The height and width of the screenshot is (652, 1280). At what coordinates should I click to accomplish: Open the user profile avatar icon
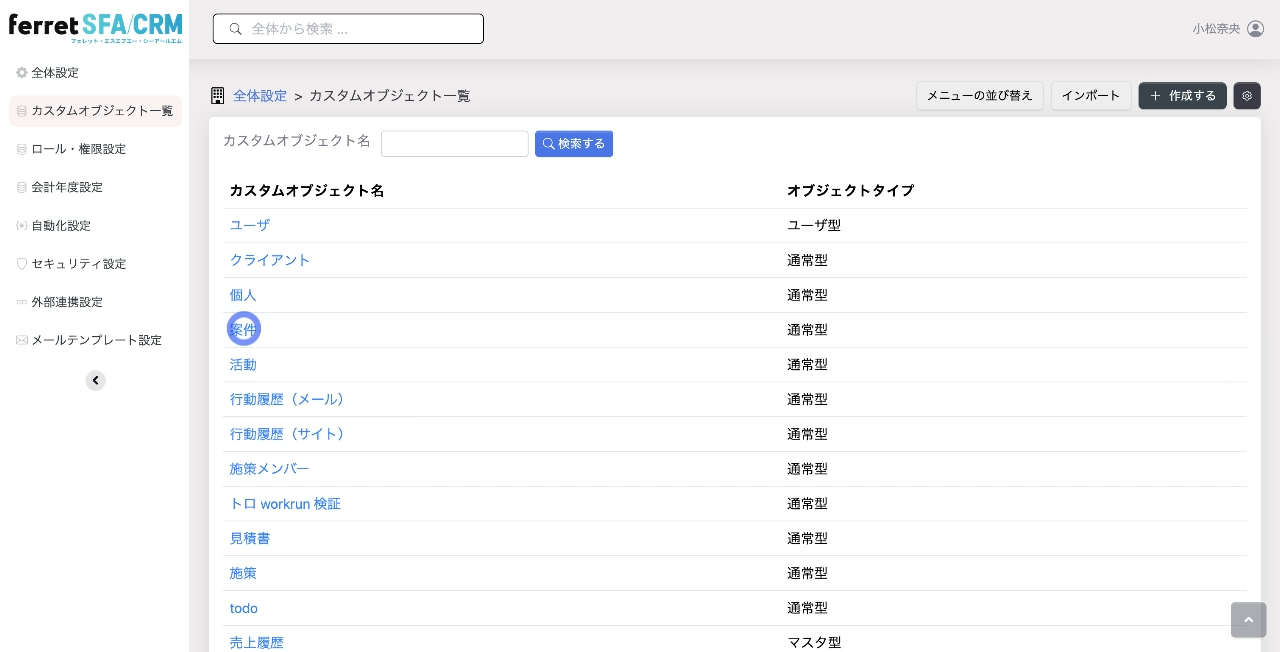[1256, 29]
